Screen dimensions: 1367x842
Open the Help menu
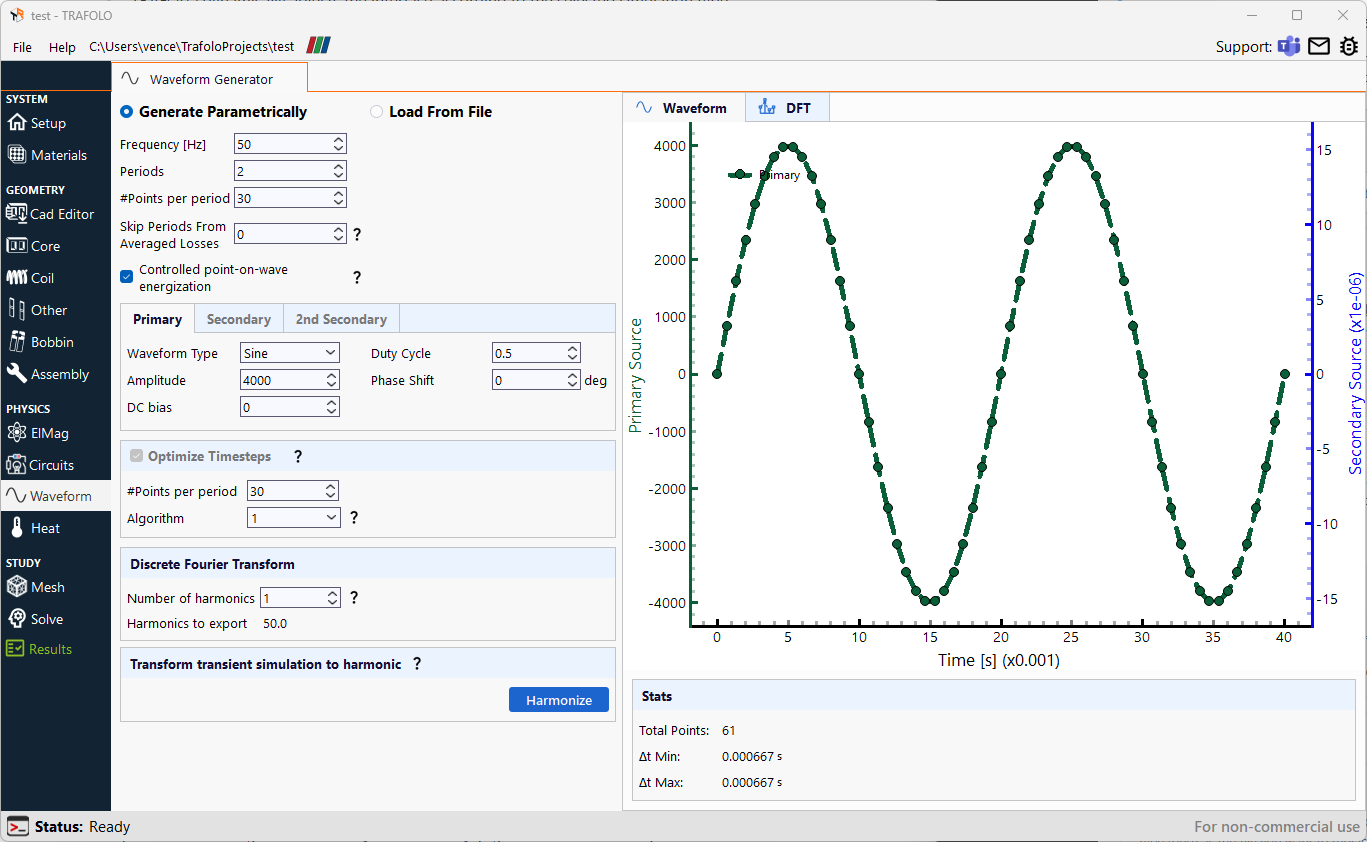click(x=62, y=47)
